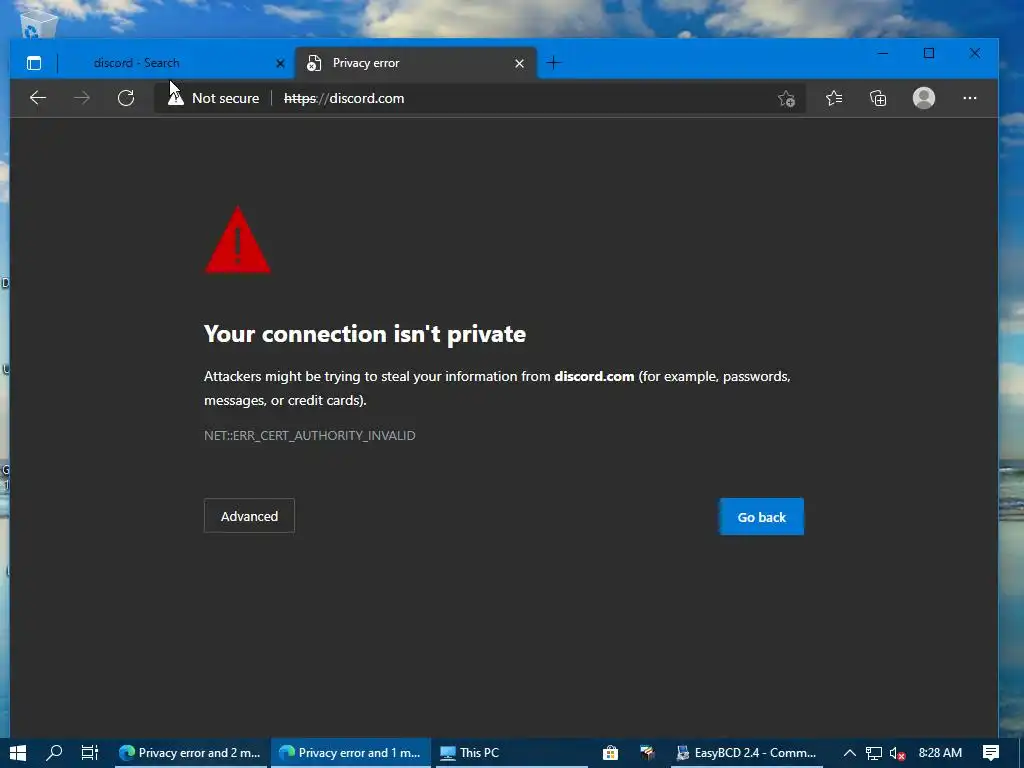1024x768 pixels.
Task: Open the Favorites list
Action: tap(834, 98)
